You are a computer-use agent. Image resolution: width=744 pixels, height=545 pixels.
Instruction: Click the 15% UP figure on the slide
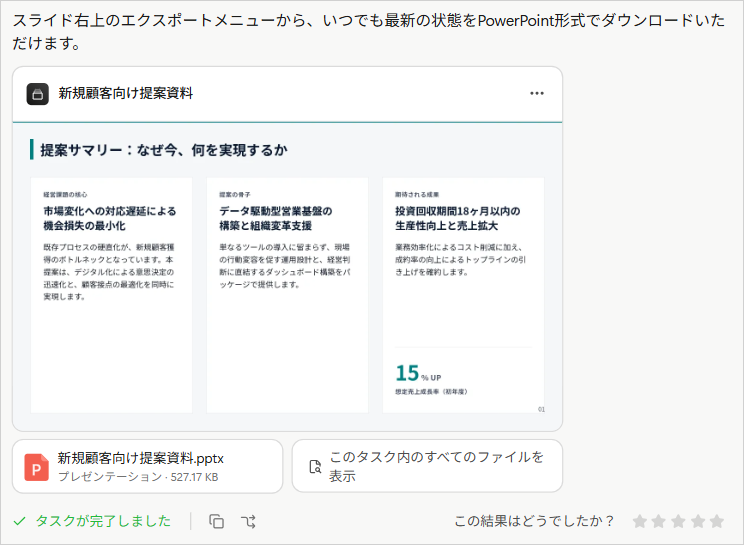point(418,373)
